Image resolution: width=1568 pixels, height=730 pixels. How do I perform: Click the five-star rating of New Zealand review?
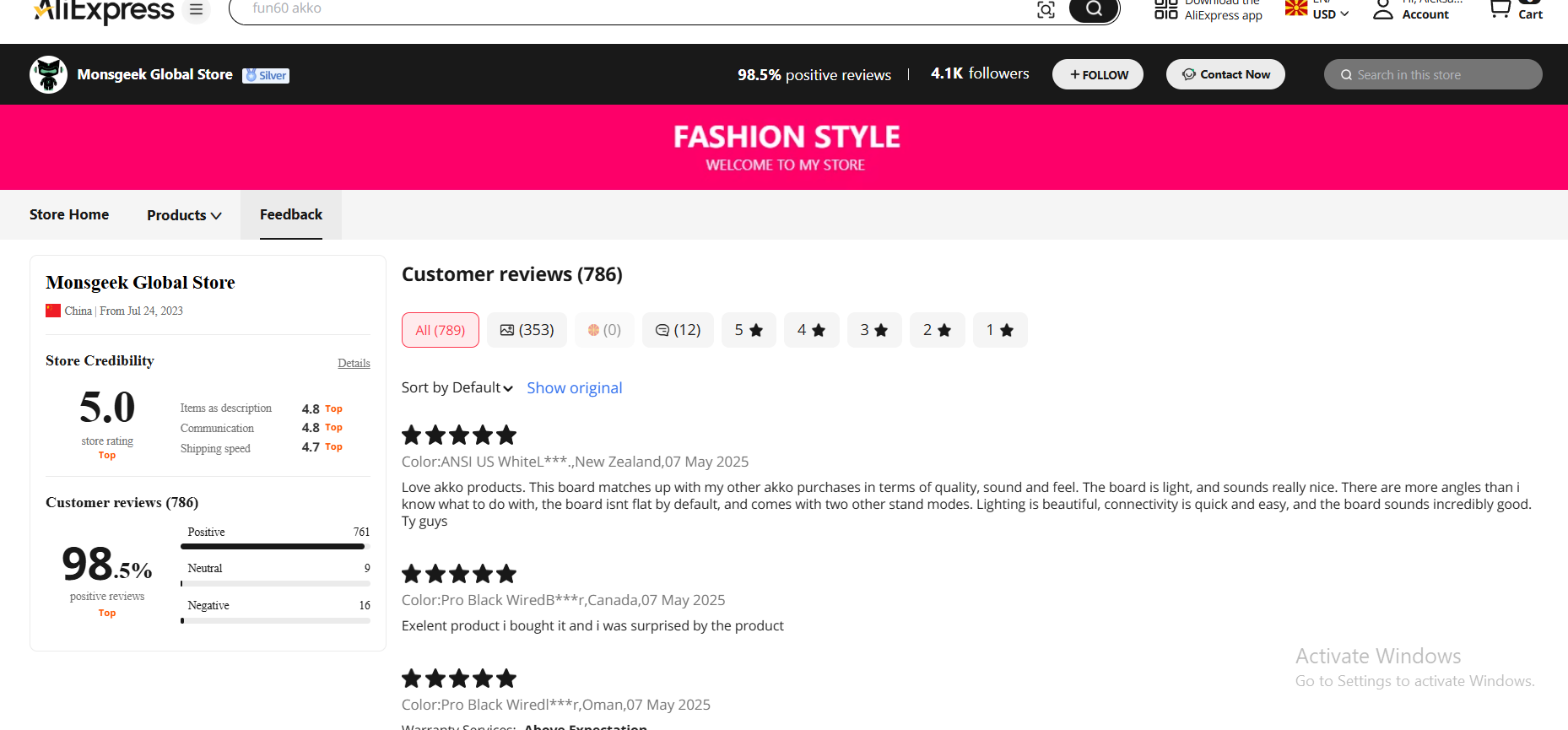click(458, 435)
